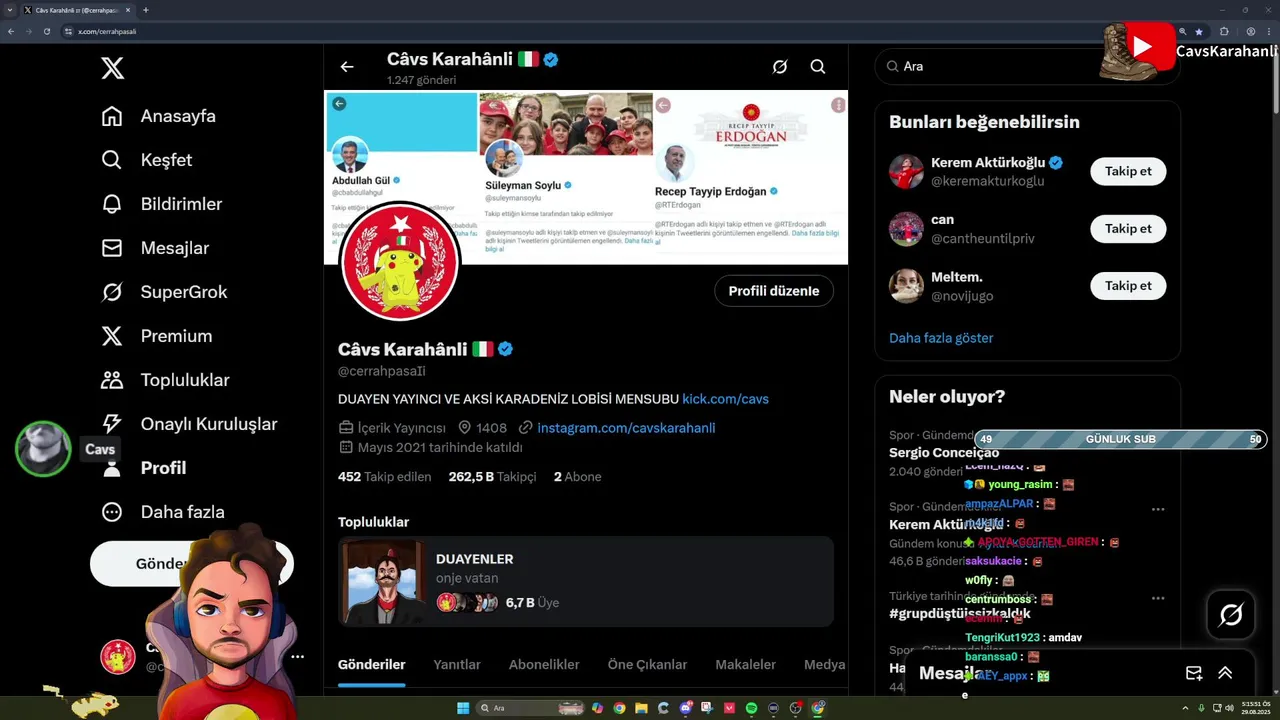Follow can with Takip et

point(1128,229)
